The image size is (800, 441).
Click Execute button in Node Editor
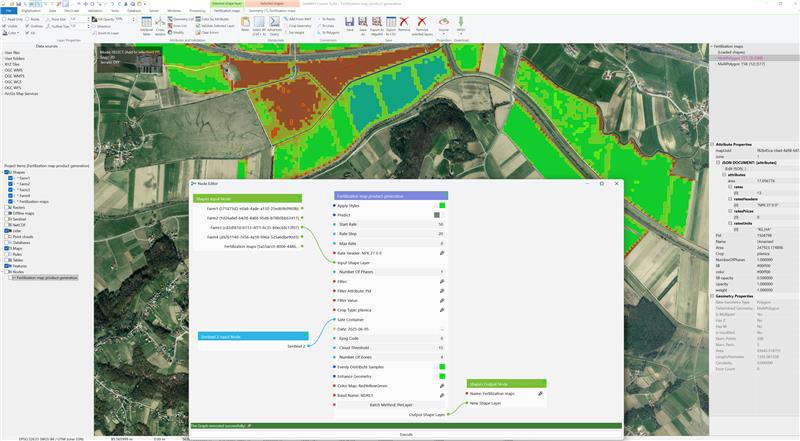[406, 434]
